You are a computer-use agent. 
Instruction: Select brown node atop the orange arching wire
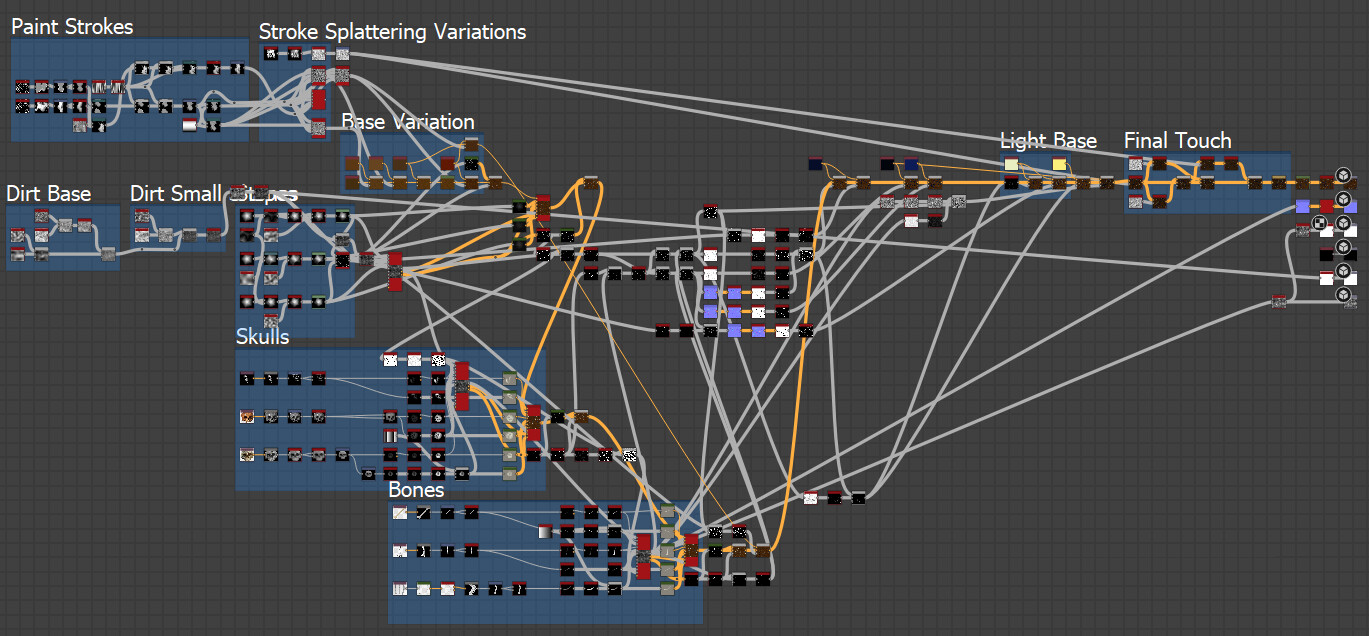click(591, 182)
